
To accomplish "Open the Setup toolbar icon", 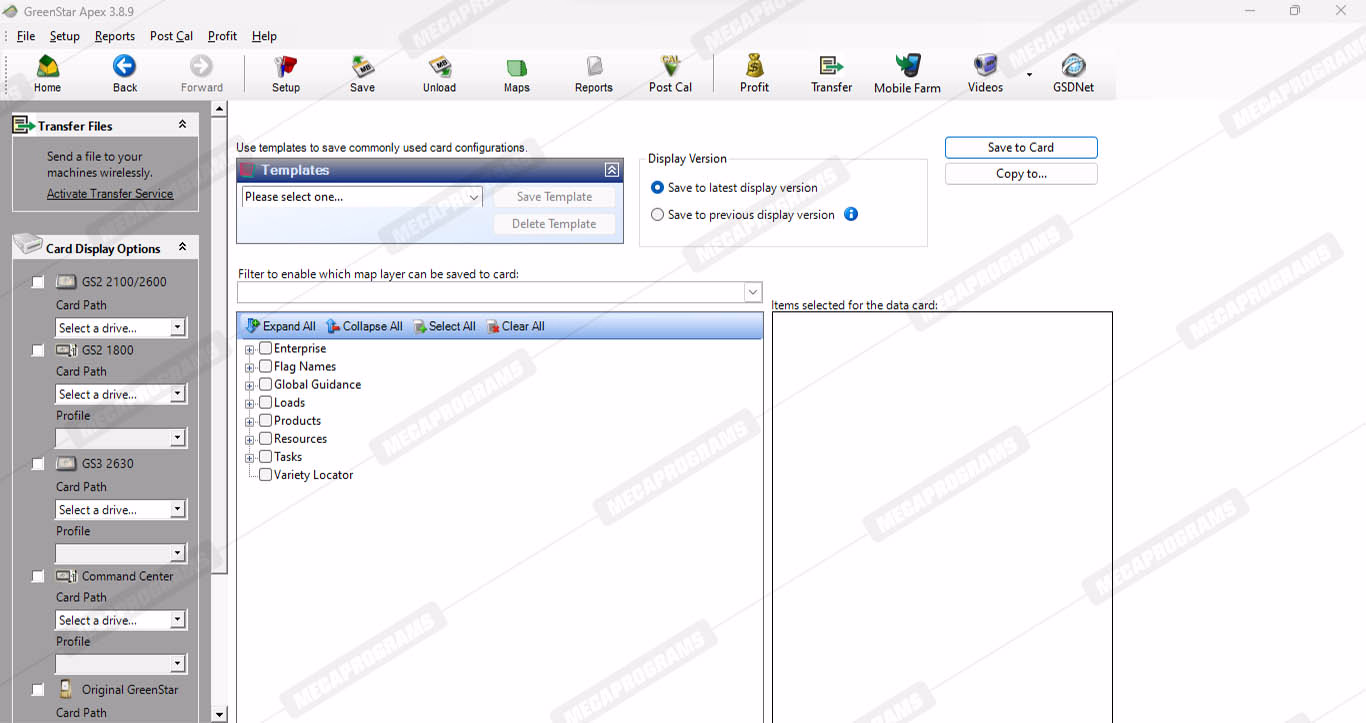I will coord(286,74).
